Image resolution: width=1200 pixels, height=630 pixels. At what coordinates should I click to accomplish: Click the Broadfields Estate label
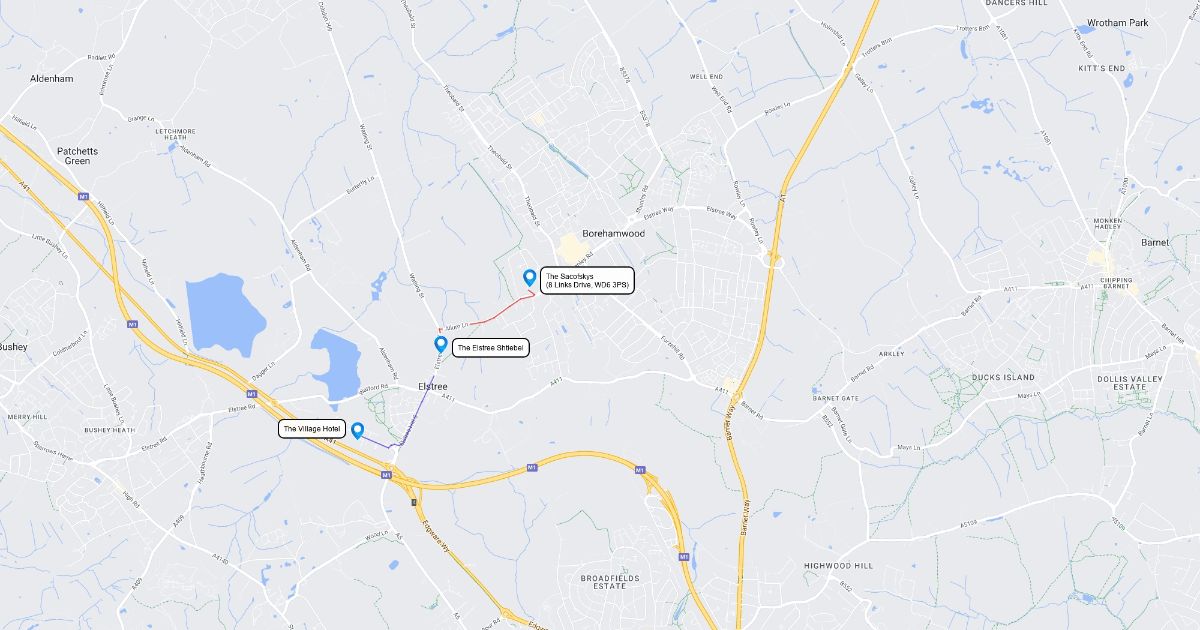(609, 581)
